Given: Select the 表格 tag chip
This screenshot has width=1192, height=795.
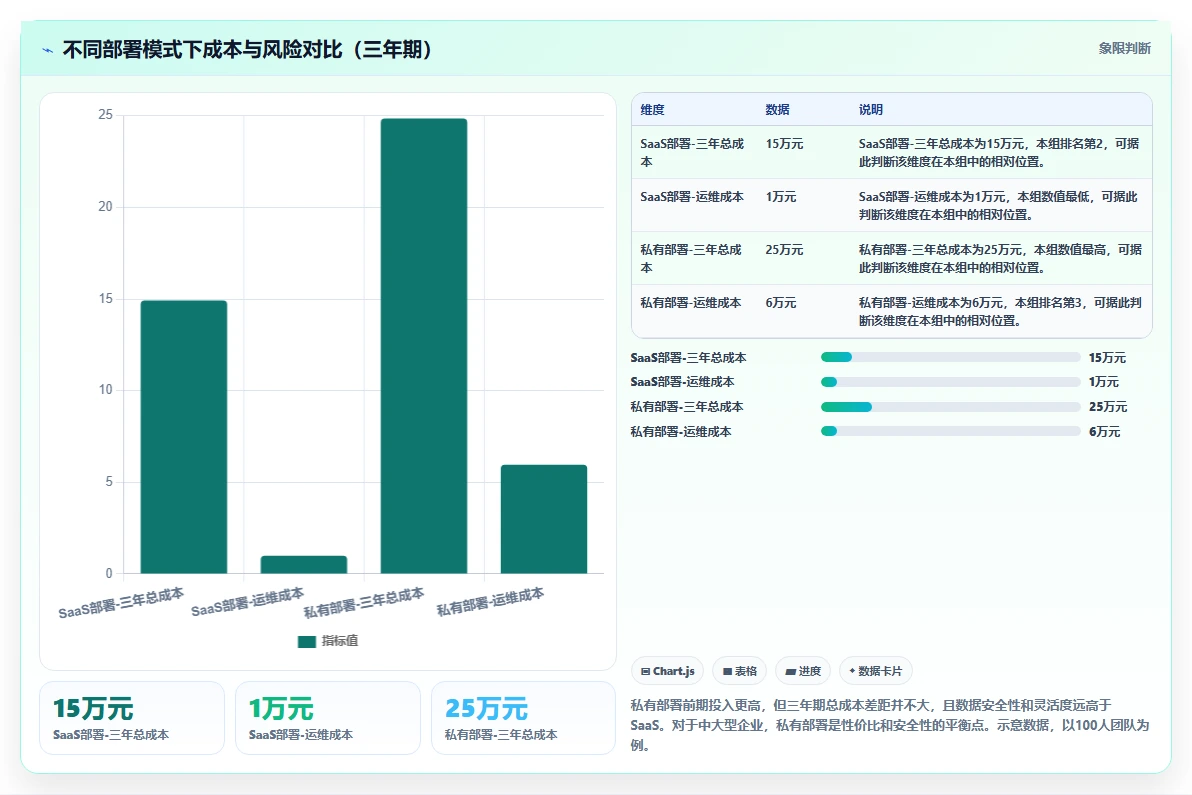Looking at the screenshot, I should pyautogui.click(x=740, y=671).
